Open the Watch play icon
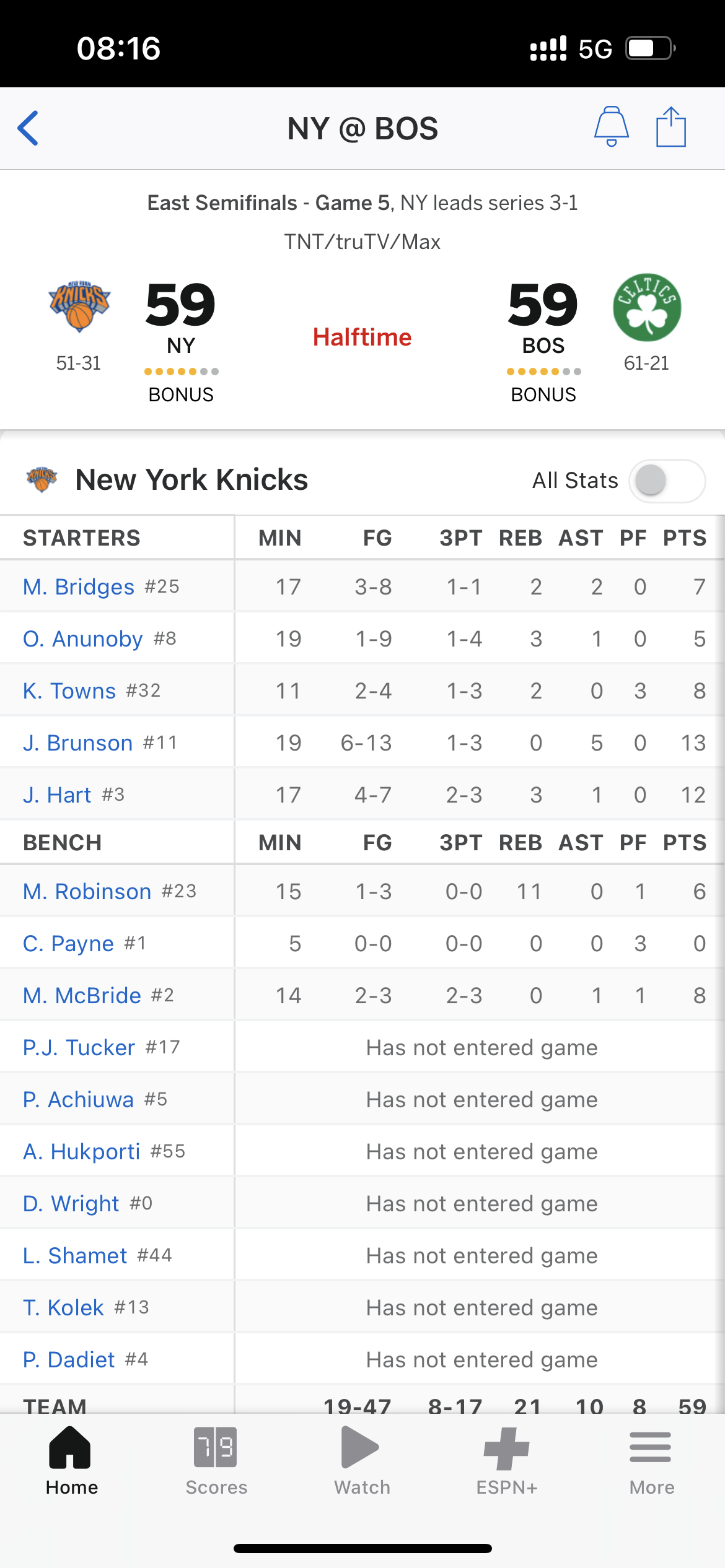The height and width of the screenshot is (1568, 725). (x=361, y=1447)
